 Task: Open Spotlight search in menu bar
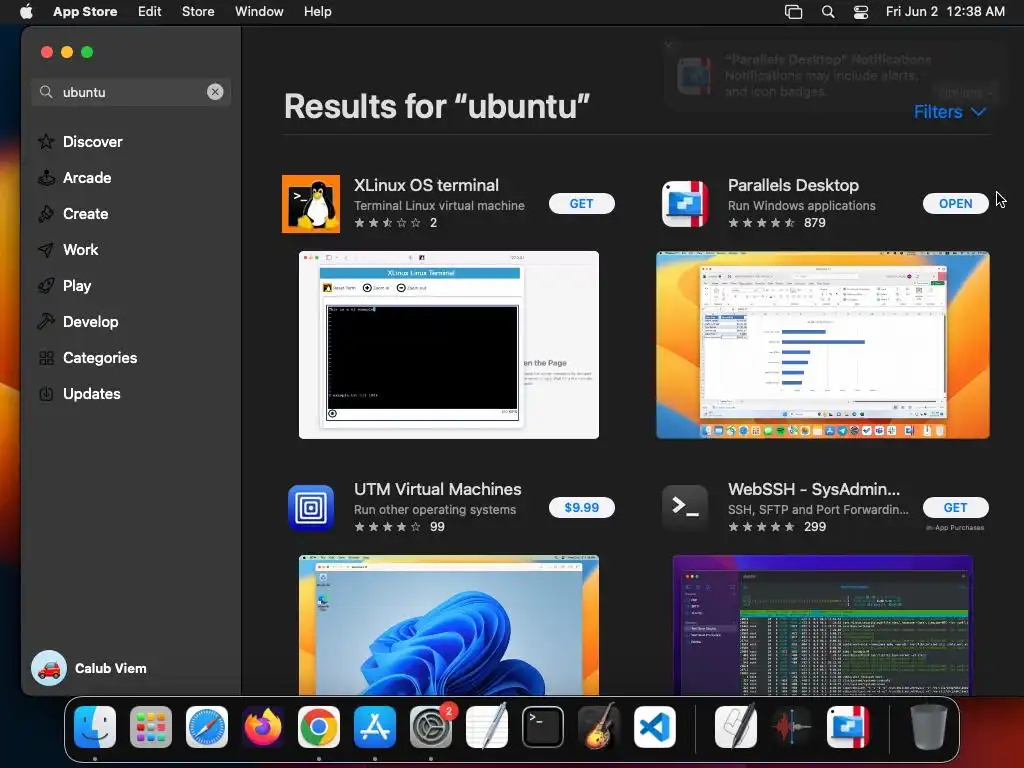point(827,12)
